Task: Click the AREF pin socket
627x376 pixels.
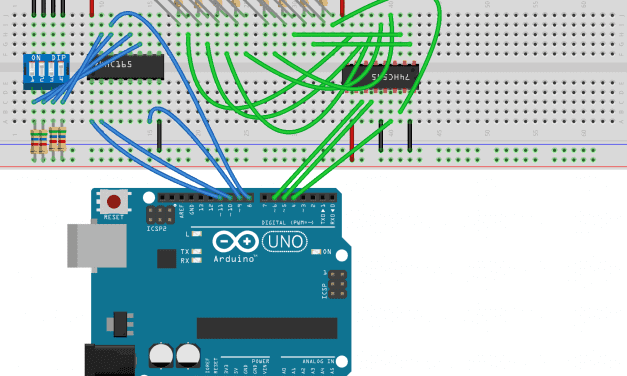Action: click(x=182, y=198)
